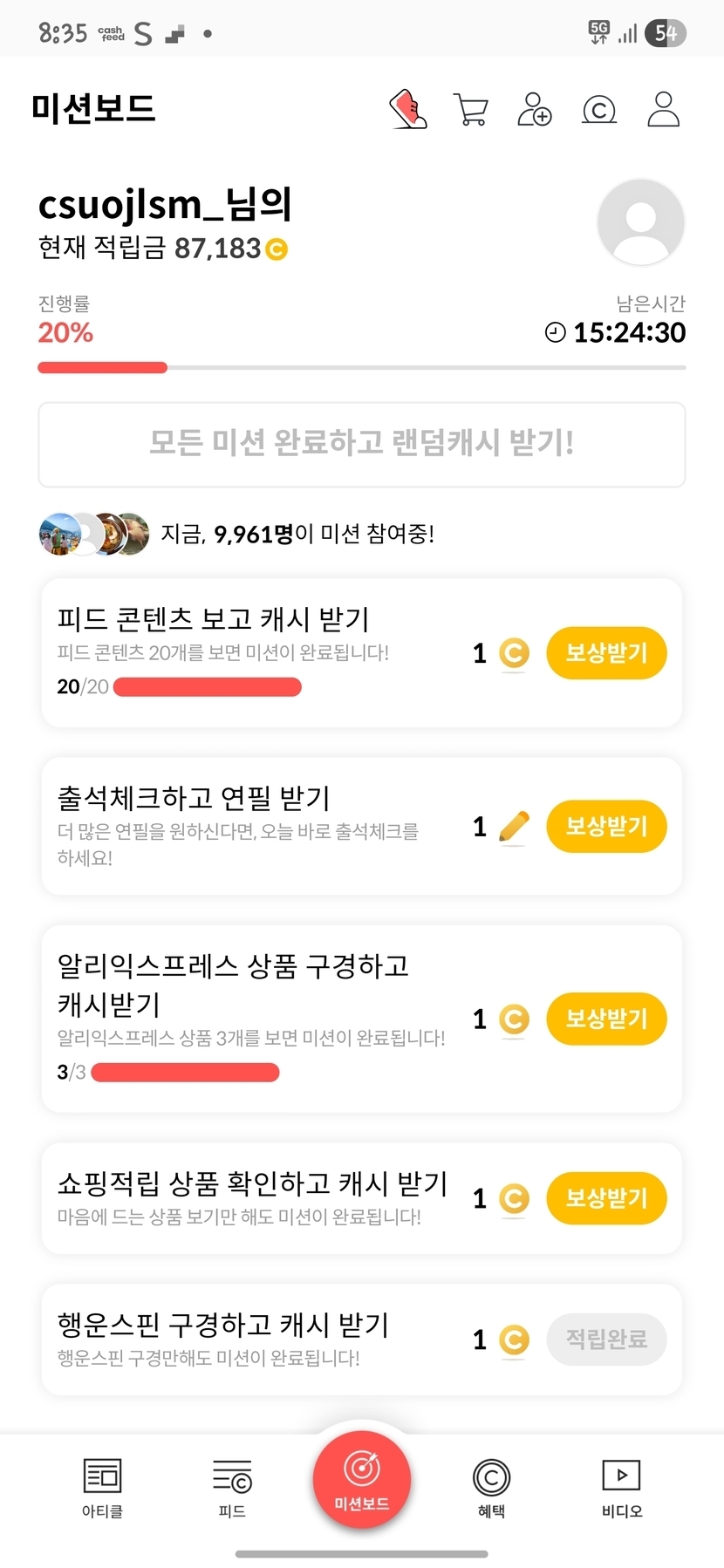Tap the red 미션보드 center button
724x1568 pixels.
tap(362, 1479)
